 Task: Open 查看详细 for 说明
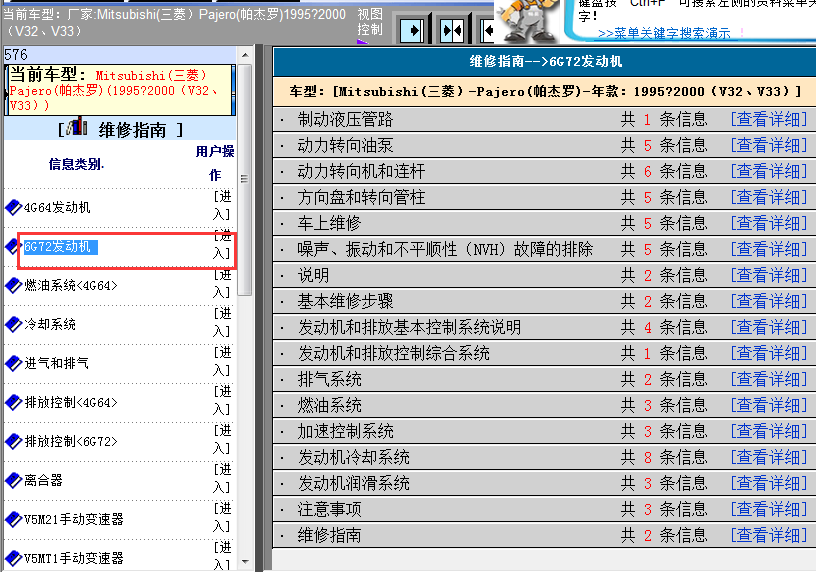[x=769, y=275]
